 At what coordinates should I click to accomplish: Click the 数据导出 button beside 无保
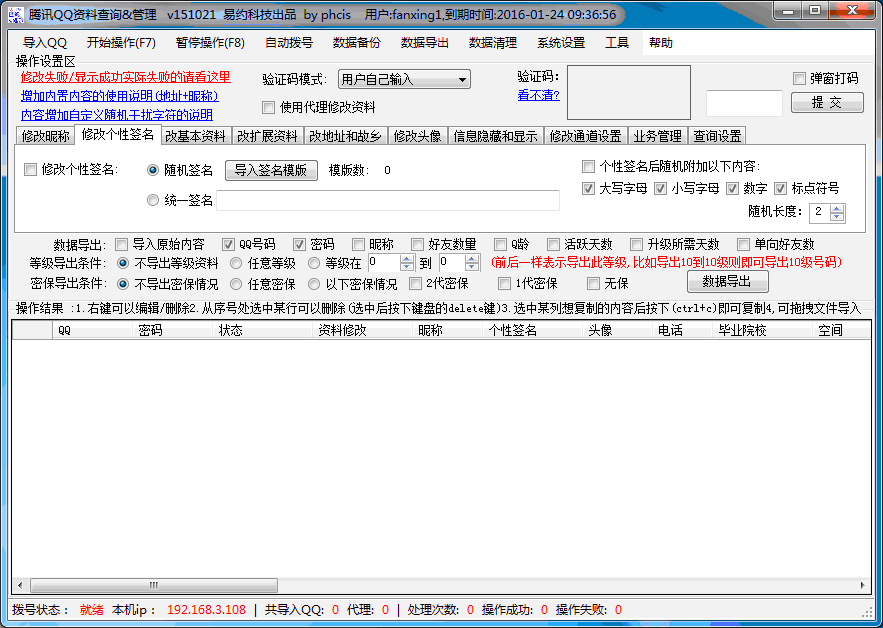728,282
